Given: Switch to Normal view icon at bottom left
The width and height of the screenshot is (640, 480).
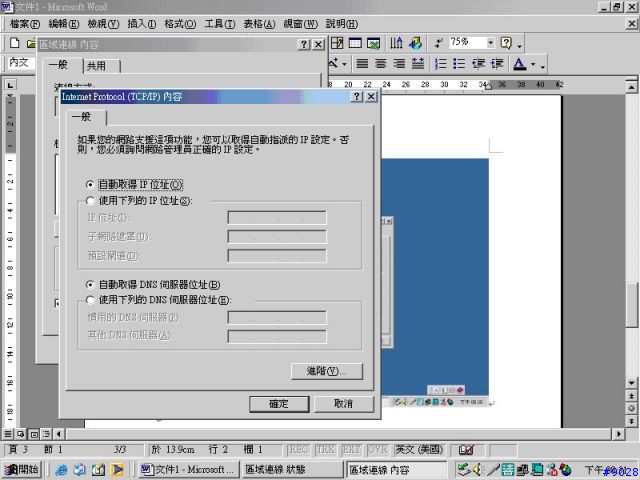Looking at the screenshot, I should 8,434.
